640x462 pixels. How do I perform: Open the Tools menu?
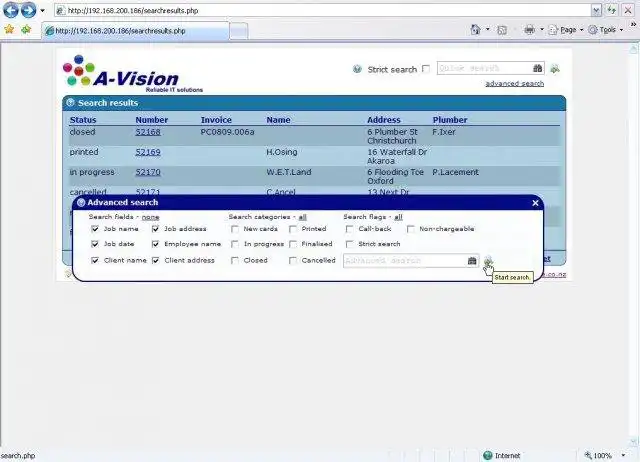tap(606, 30)
